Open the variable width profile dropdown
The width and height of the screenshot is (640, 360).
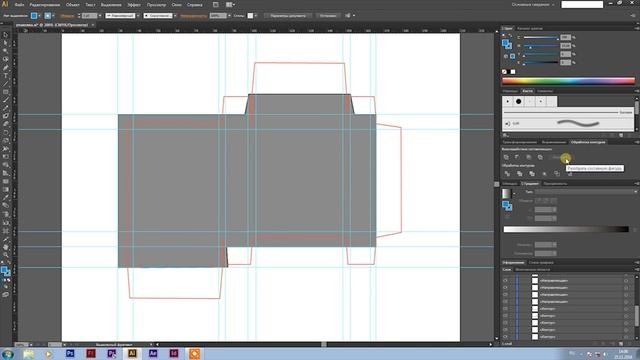[x=138, y=16]
